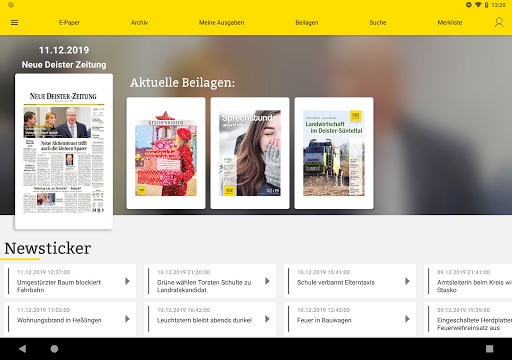Expand arrow for Wohnungsbrand in Heßlingen
This screenshot has height=360, width=512.
[127, 319]
